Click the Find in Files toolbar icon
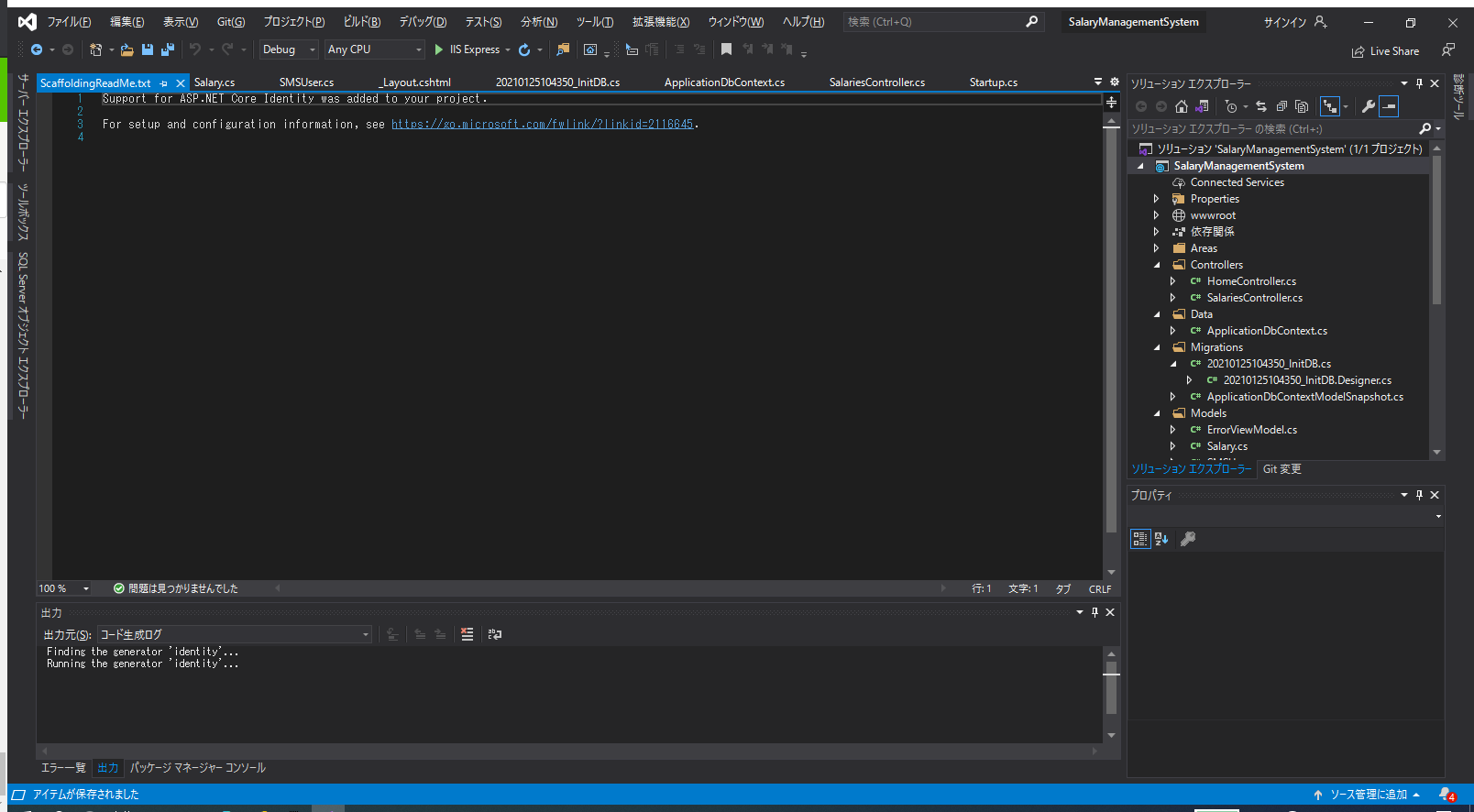 [563, 49]
